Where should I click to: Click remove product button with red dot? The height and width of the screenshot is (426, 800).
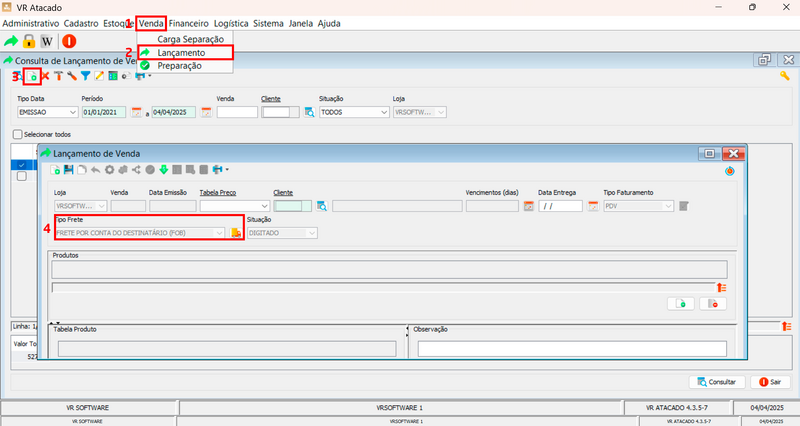point(713,304)
